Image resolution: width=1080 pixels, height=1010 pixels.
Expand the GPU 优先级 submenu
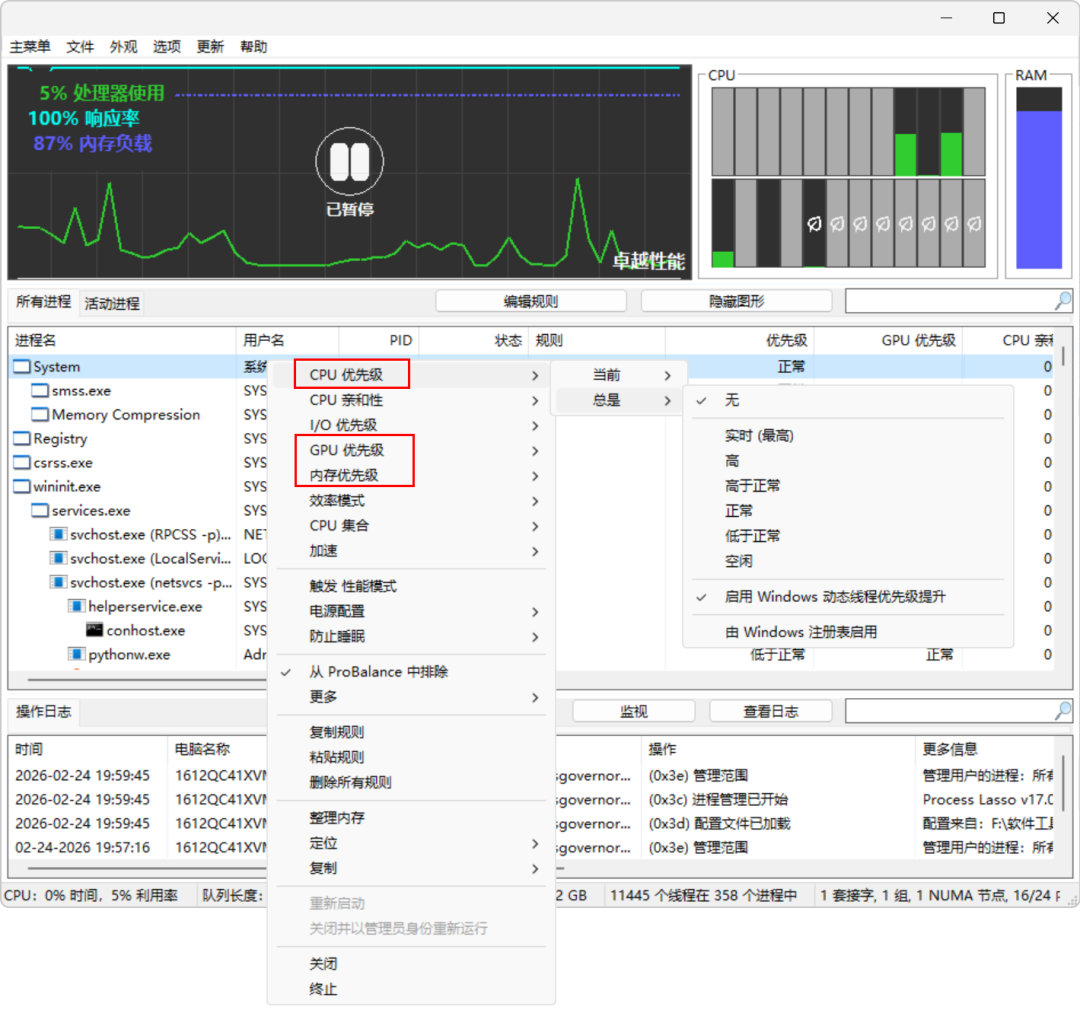[x=411, y=451]
